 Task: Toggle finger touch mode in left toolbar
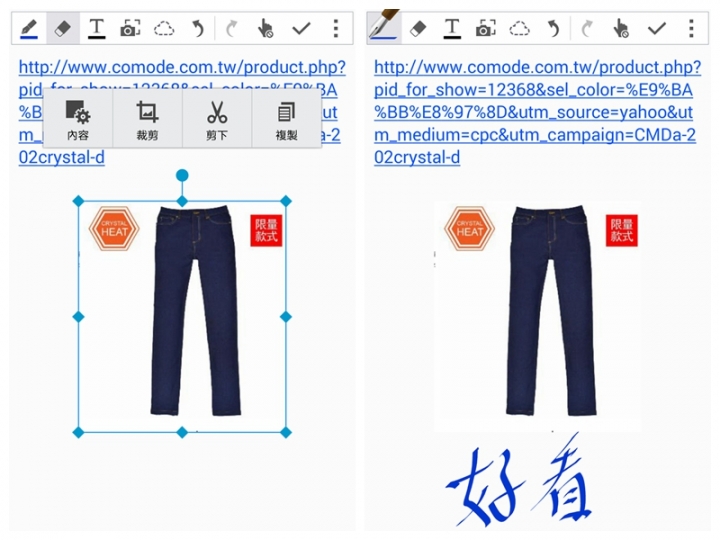[x=265, y=28]
